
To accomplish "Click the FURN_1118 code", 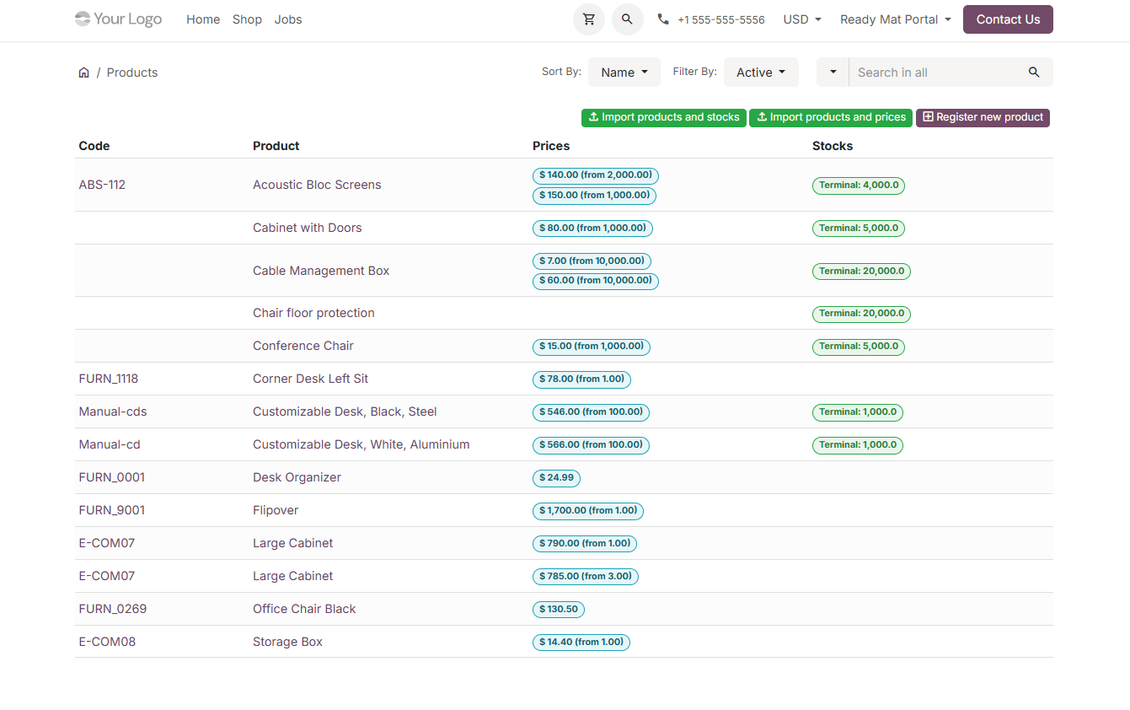I will tap(108, 378).
